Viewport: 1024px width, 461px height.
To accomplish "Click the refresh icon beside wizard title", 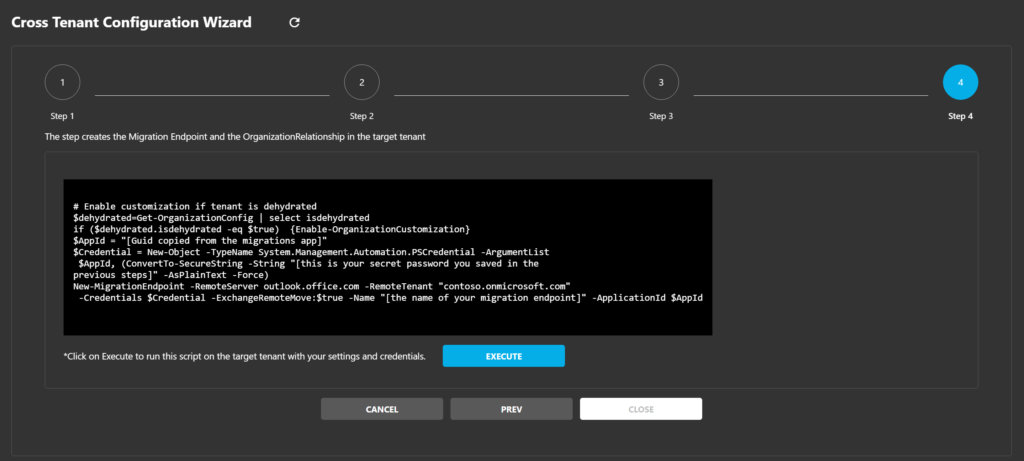I will coord(295,22).
